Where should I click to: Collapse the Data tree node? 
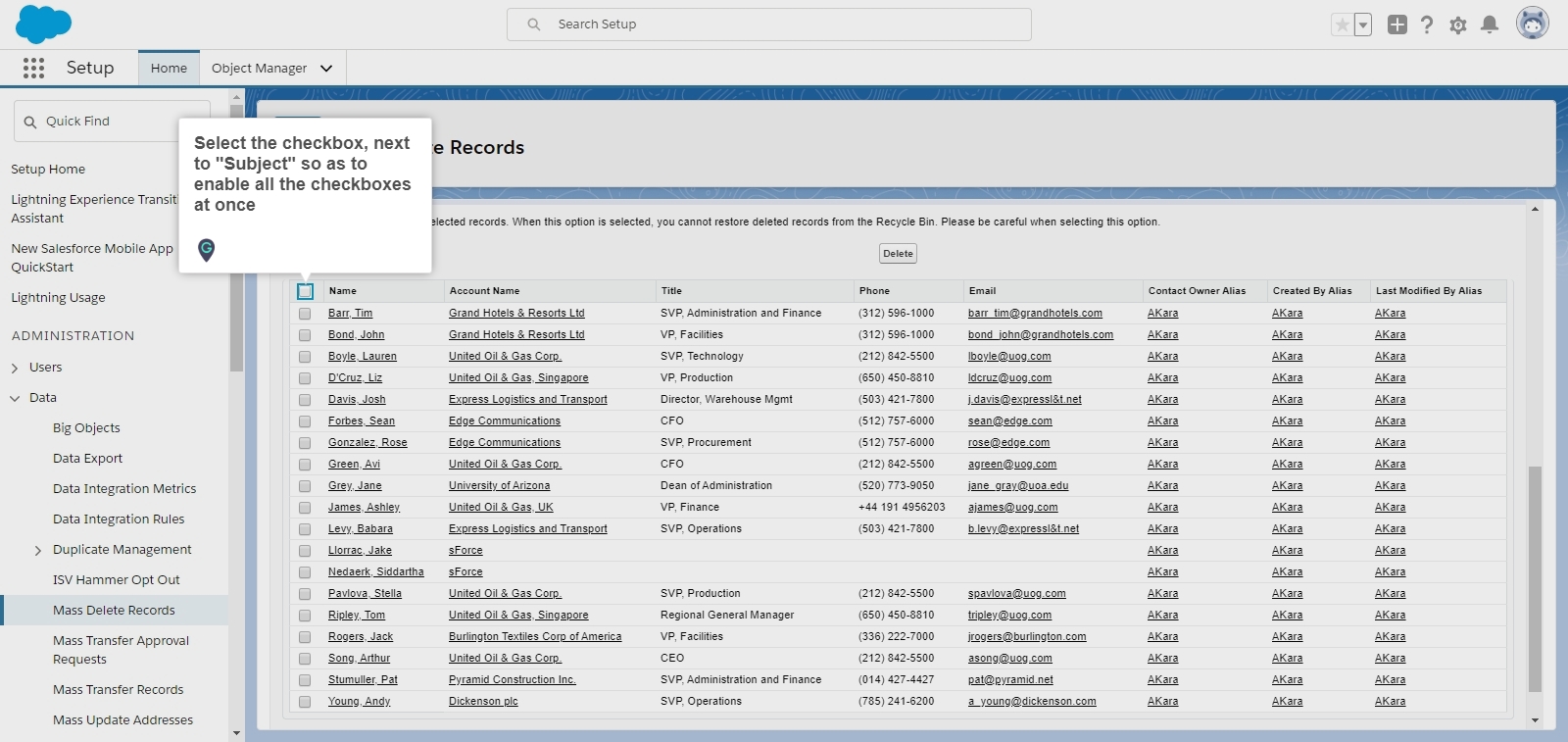point(15,398)
